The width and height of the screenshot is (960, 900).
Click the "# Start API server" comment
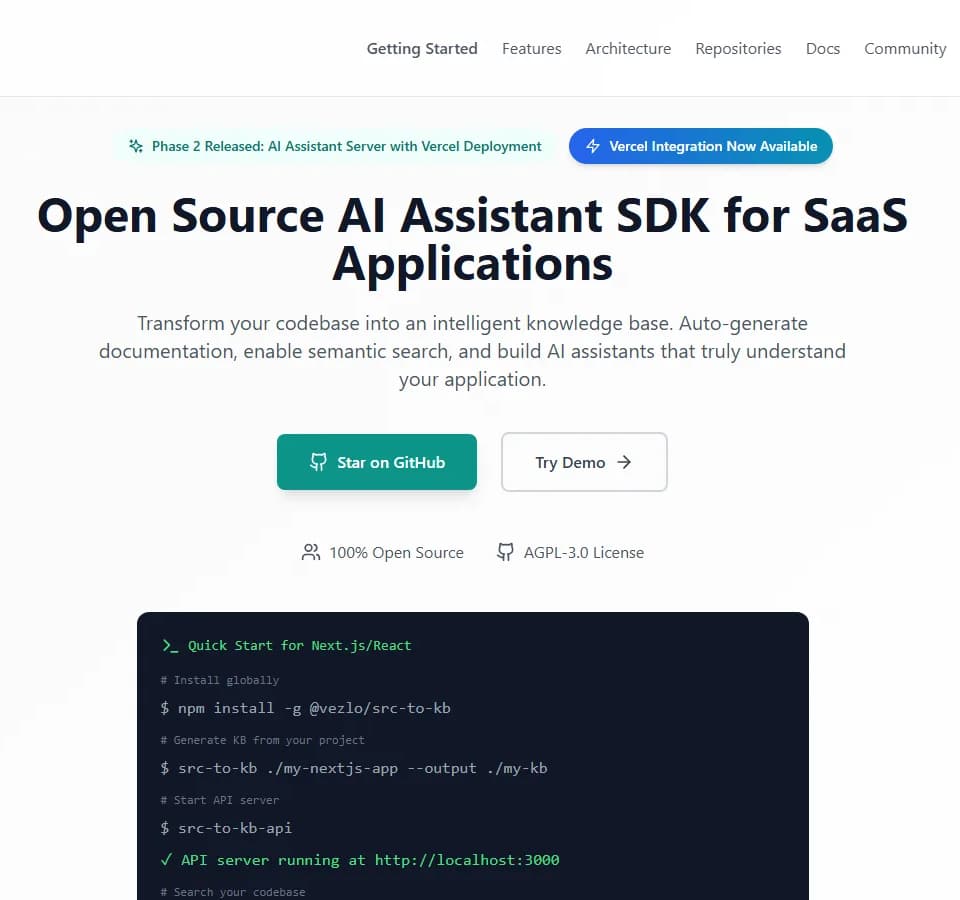(220, 800)
